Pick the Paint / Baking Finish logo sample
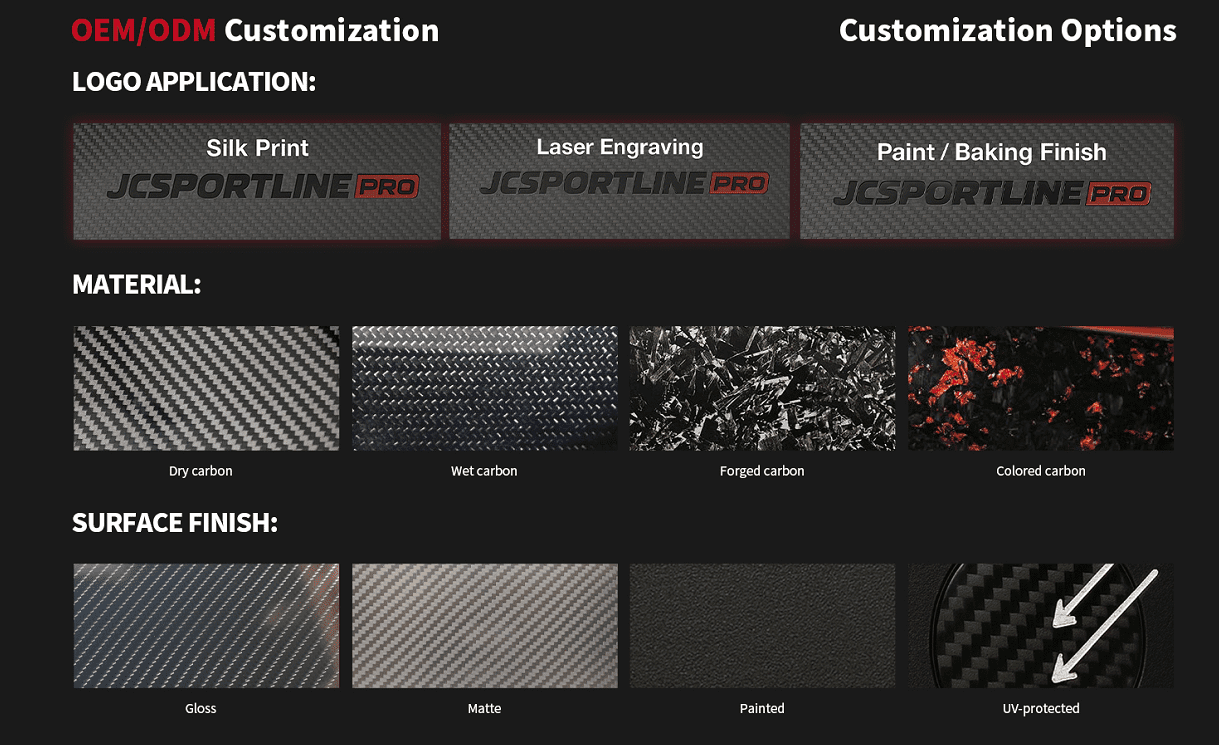 coord(987,181)
